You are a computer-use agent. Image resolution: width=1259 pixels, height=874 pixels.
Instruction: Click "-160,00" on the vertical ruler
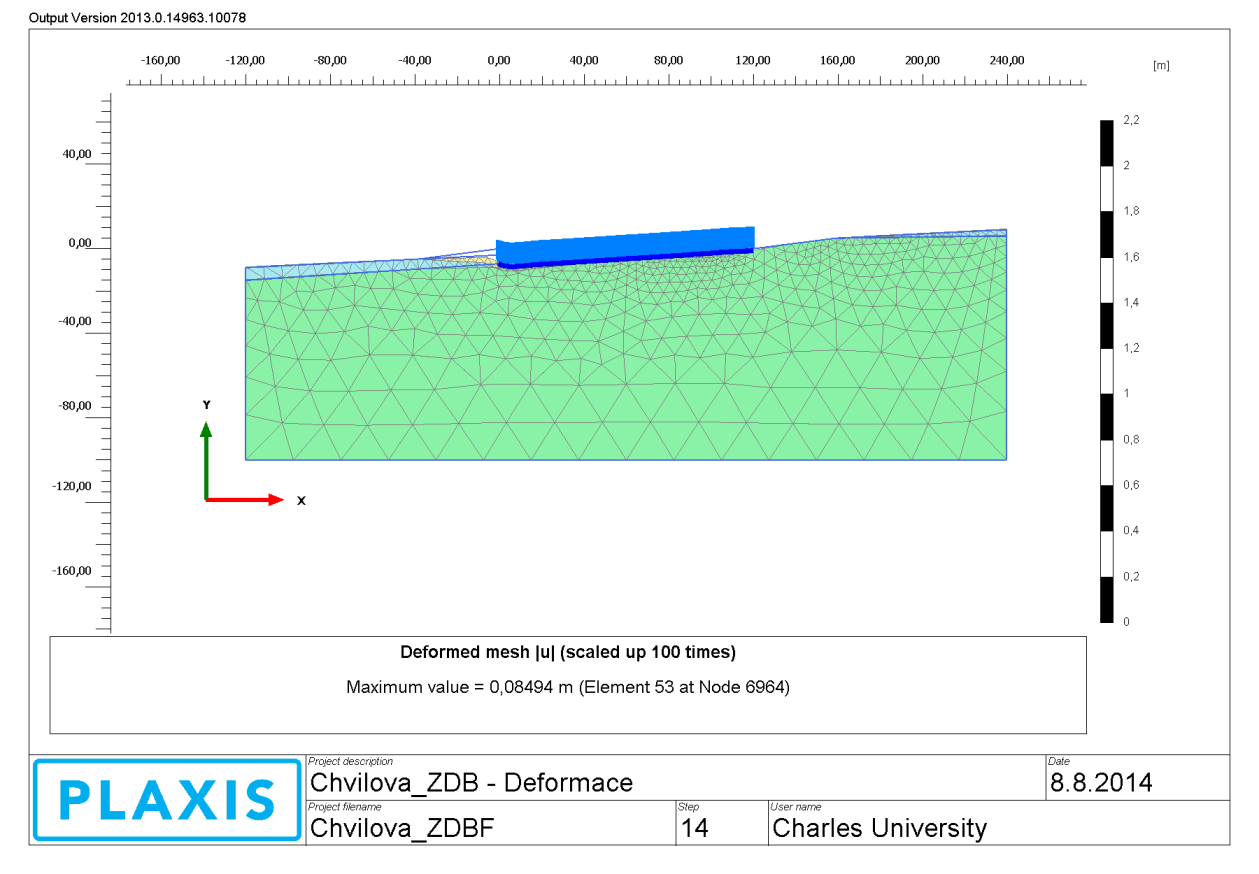pyautogui.click(x=72, y=570)
